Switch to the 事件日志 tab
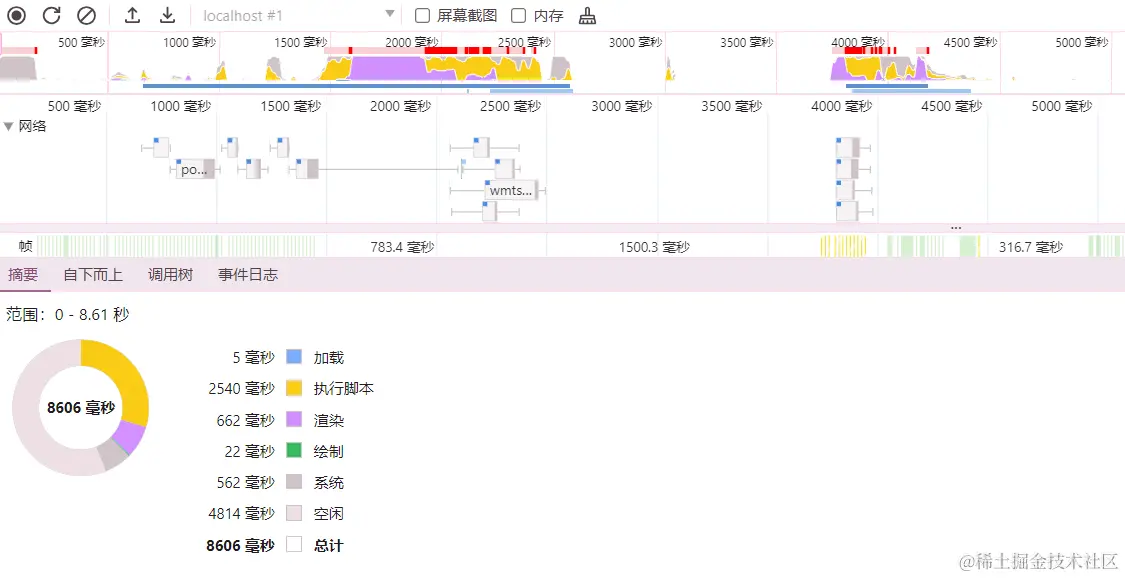The image size is (1125, 578). pyautogui.click(x=248, y=275)
